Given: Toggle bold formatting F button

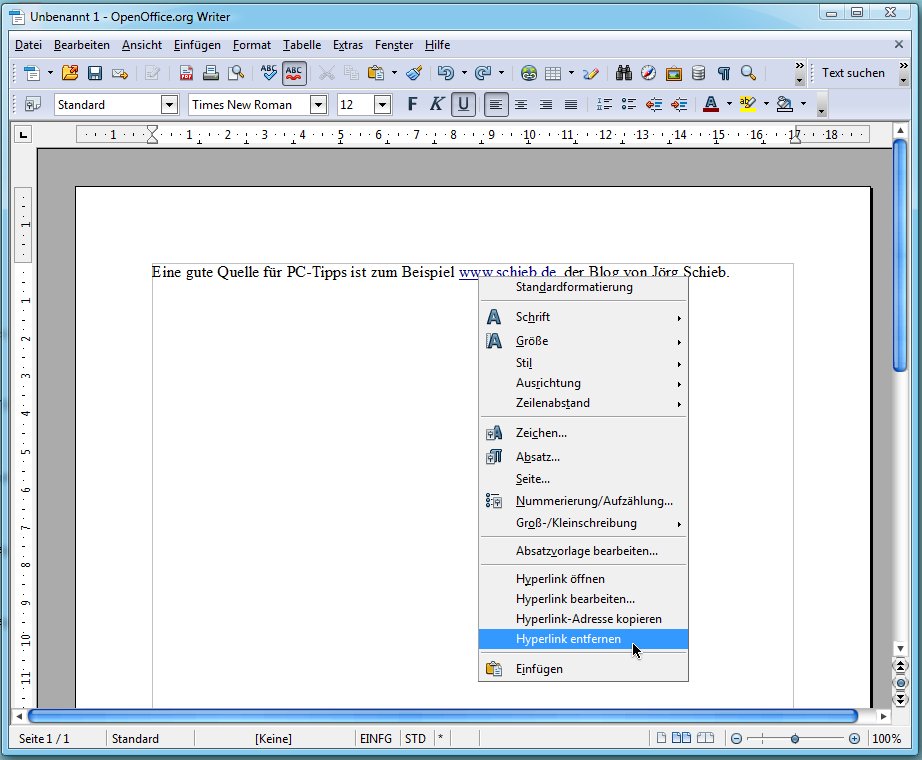Looking at the screenshot, I should pyautogui.click(x=413, y=105).
